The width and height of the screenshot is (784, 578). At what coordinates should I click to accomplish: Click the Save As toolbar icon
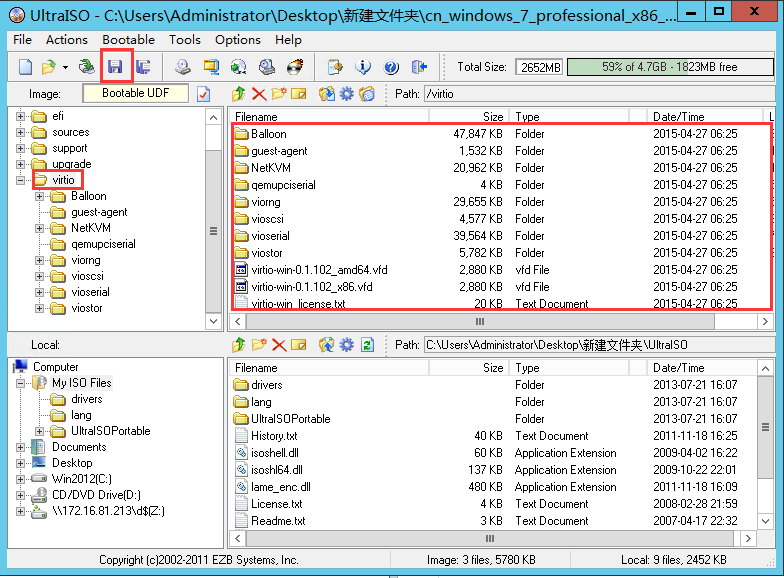tap(144, 66)
